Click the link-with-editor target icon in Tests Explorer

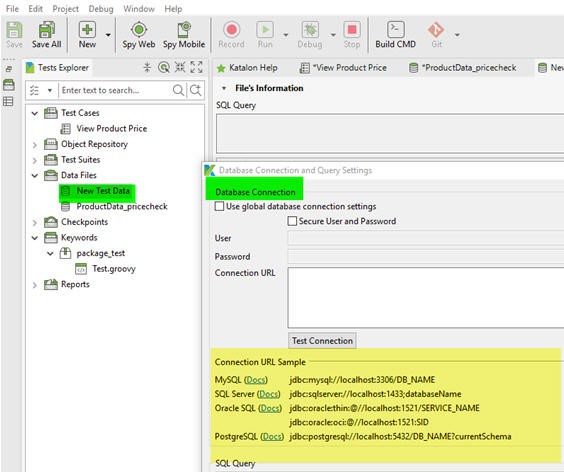[164, 67]
